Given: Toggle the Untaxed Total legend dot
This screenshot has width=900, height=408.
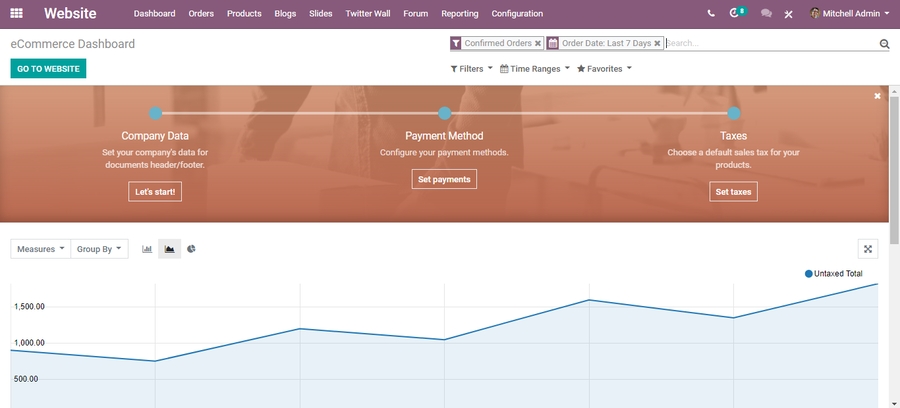Looking at the screenshot, I should (x=809, y=274).
